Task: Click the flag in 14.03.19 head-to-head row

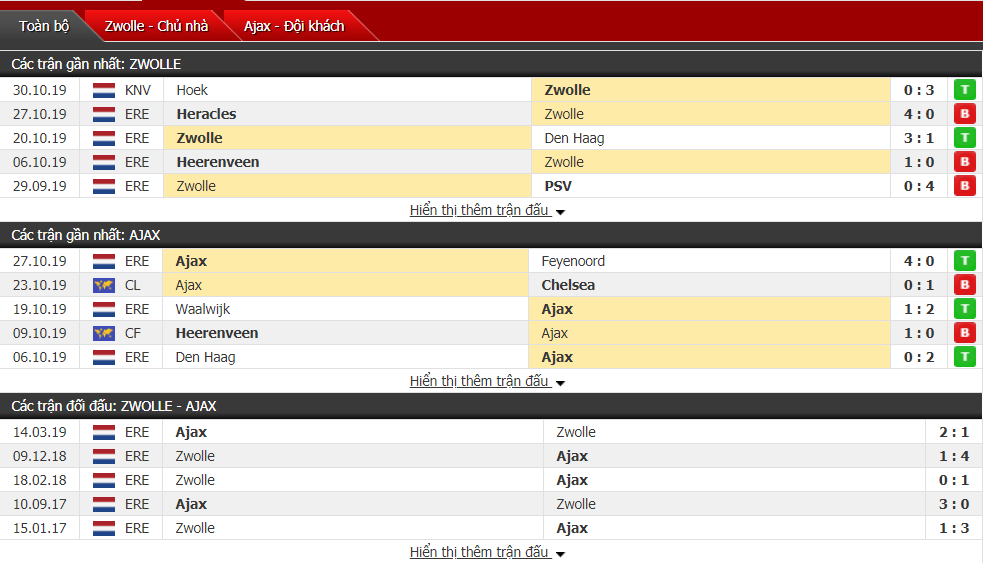Action: pyautogui.click(x=104, y=433)
